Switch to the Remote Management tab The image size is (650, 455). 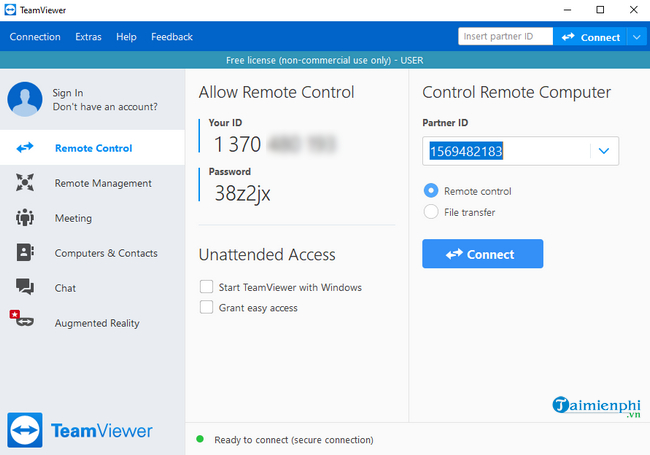[92, 183]
